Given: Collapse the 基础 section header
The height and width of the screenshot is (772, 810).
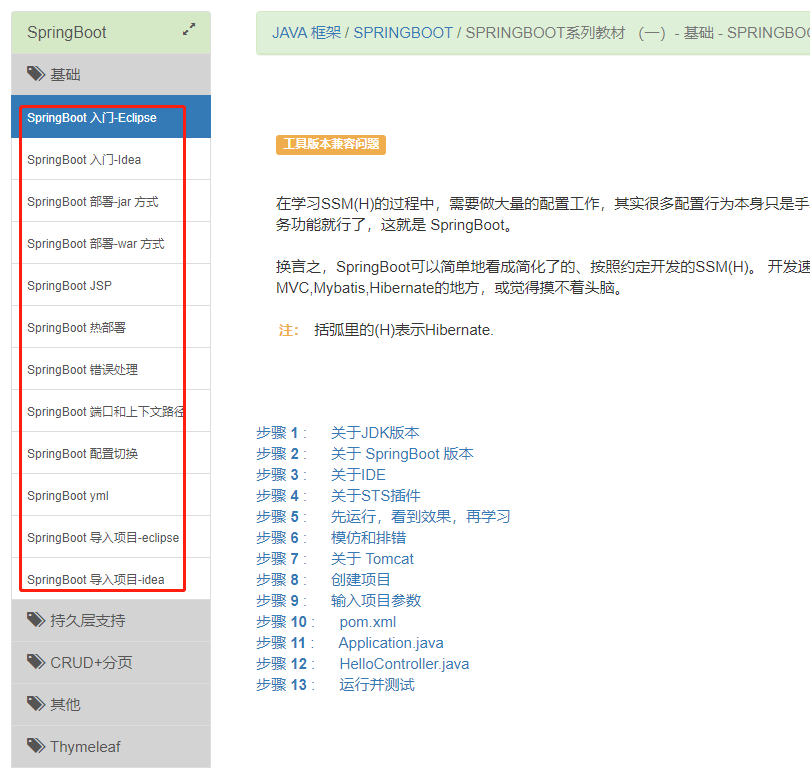Looking at the screenshot, I should click(111, 74).
